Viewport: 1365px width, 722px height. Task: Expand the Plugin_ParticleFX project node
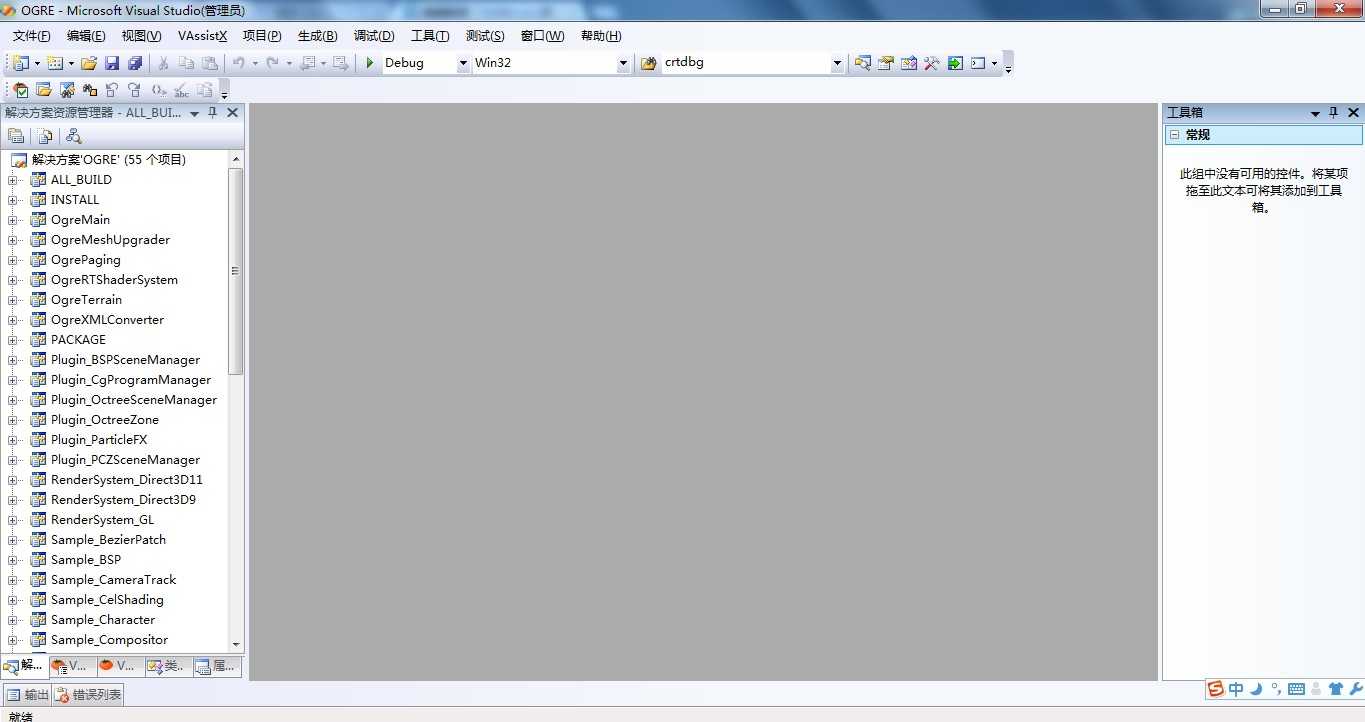click(x=13, y=440)
